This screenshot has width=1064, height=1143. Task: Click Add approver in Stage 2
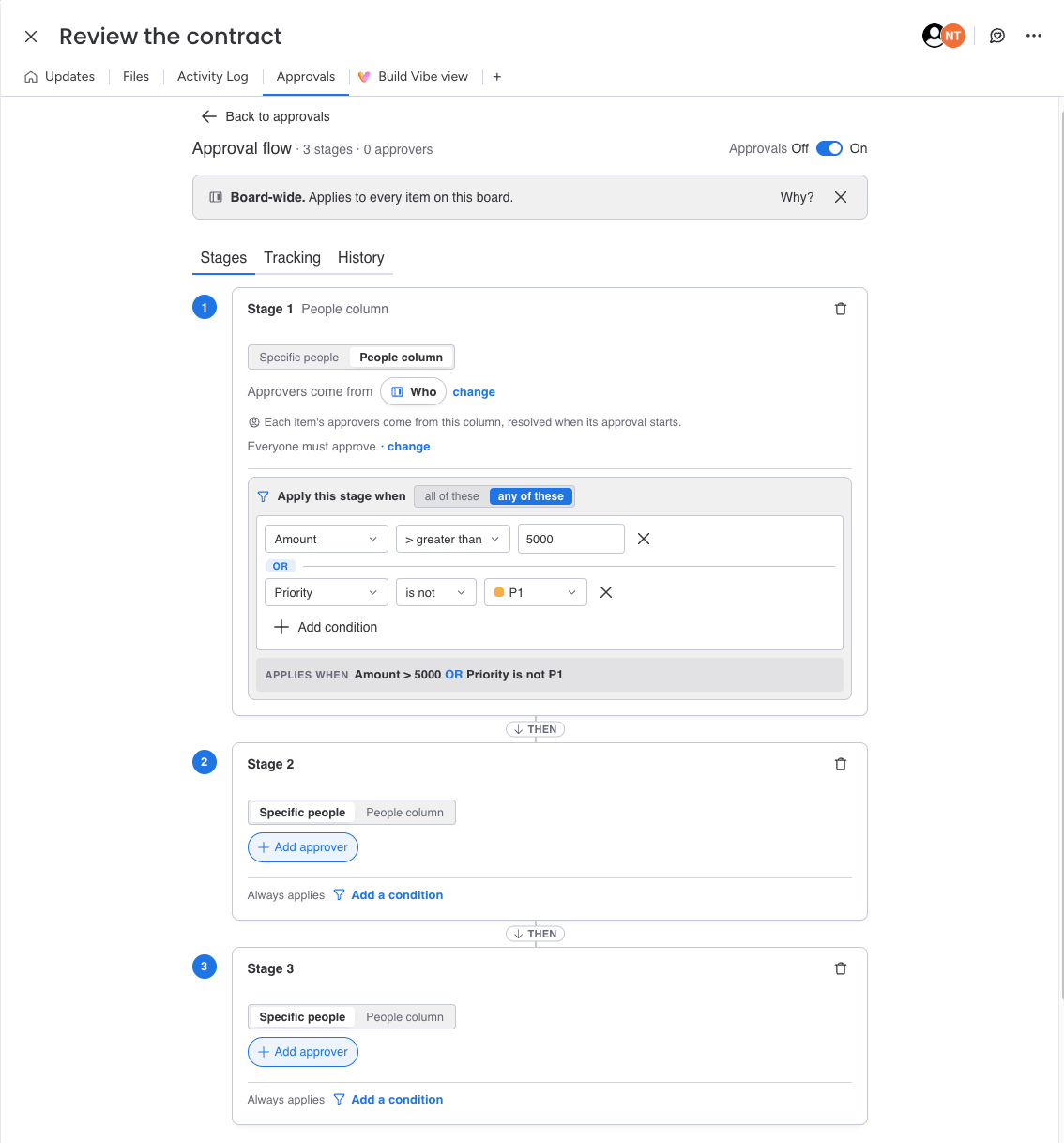[x=303, y=847]
